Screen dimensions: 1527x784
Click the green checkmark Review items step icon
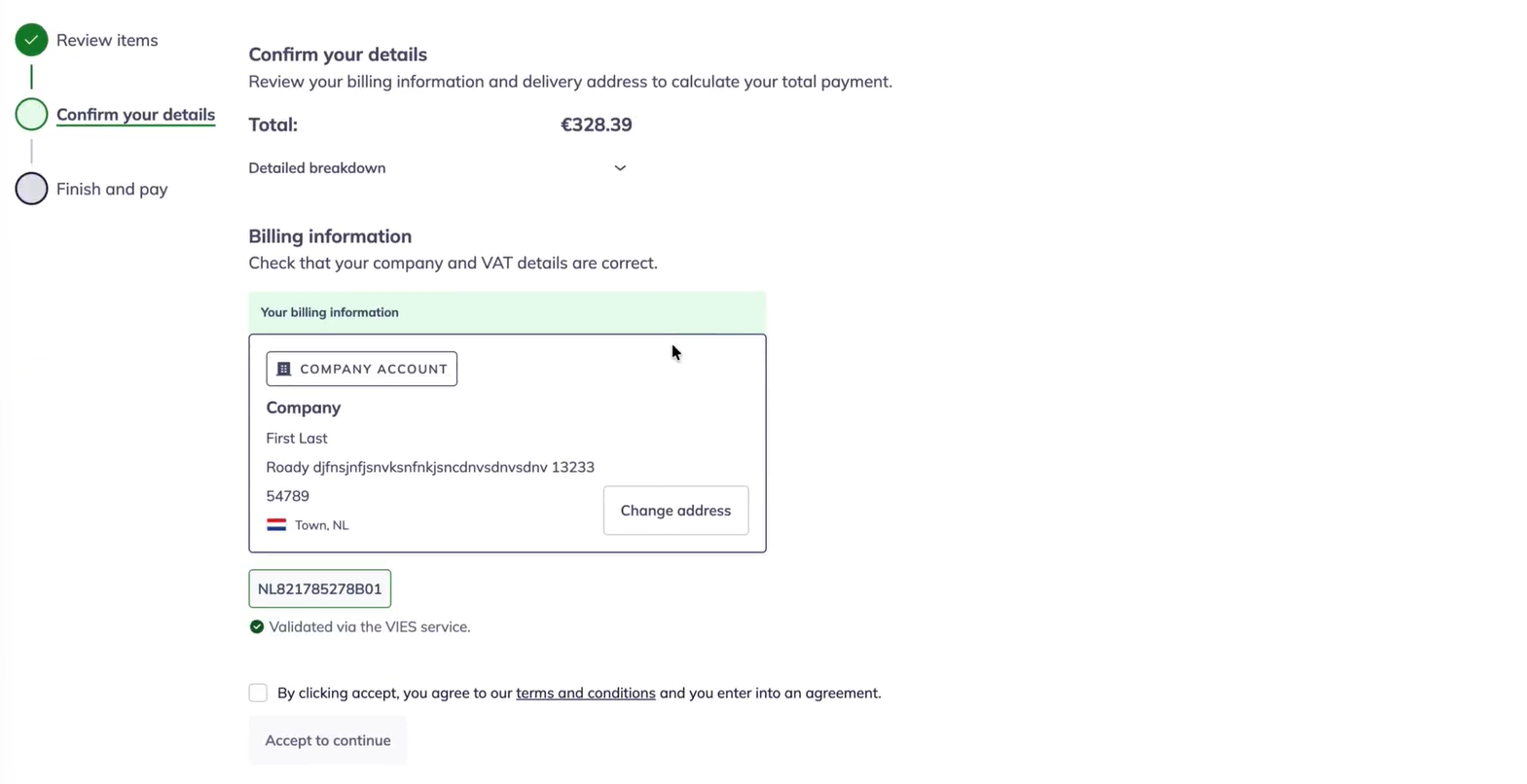pyautogui.click(x=31, y=40)
